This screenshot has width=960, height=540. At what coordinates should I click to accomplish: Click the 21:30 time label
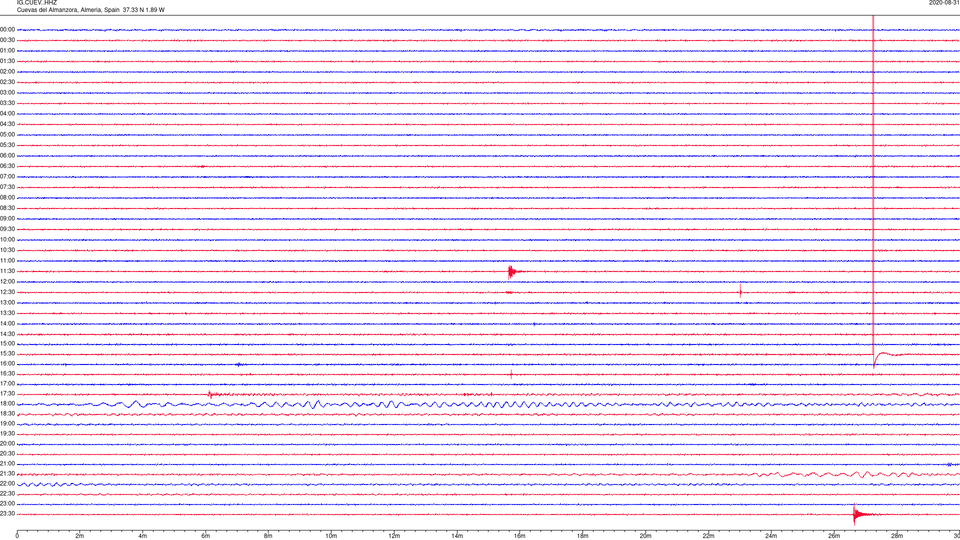[x=7, y=474]
